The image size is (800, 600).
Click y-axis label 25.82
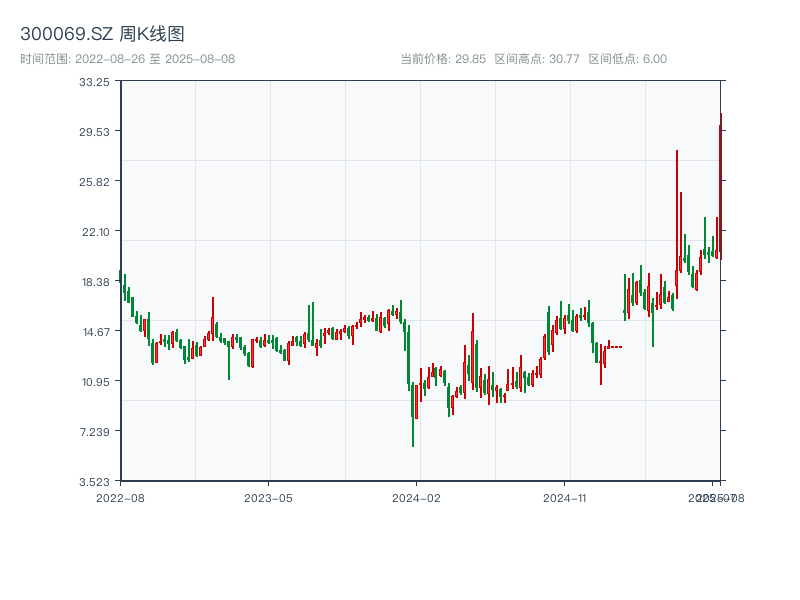pos(94,182)
